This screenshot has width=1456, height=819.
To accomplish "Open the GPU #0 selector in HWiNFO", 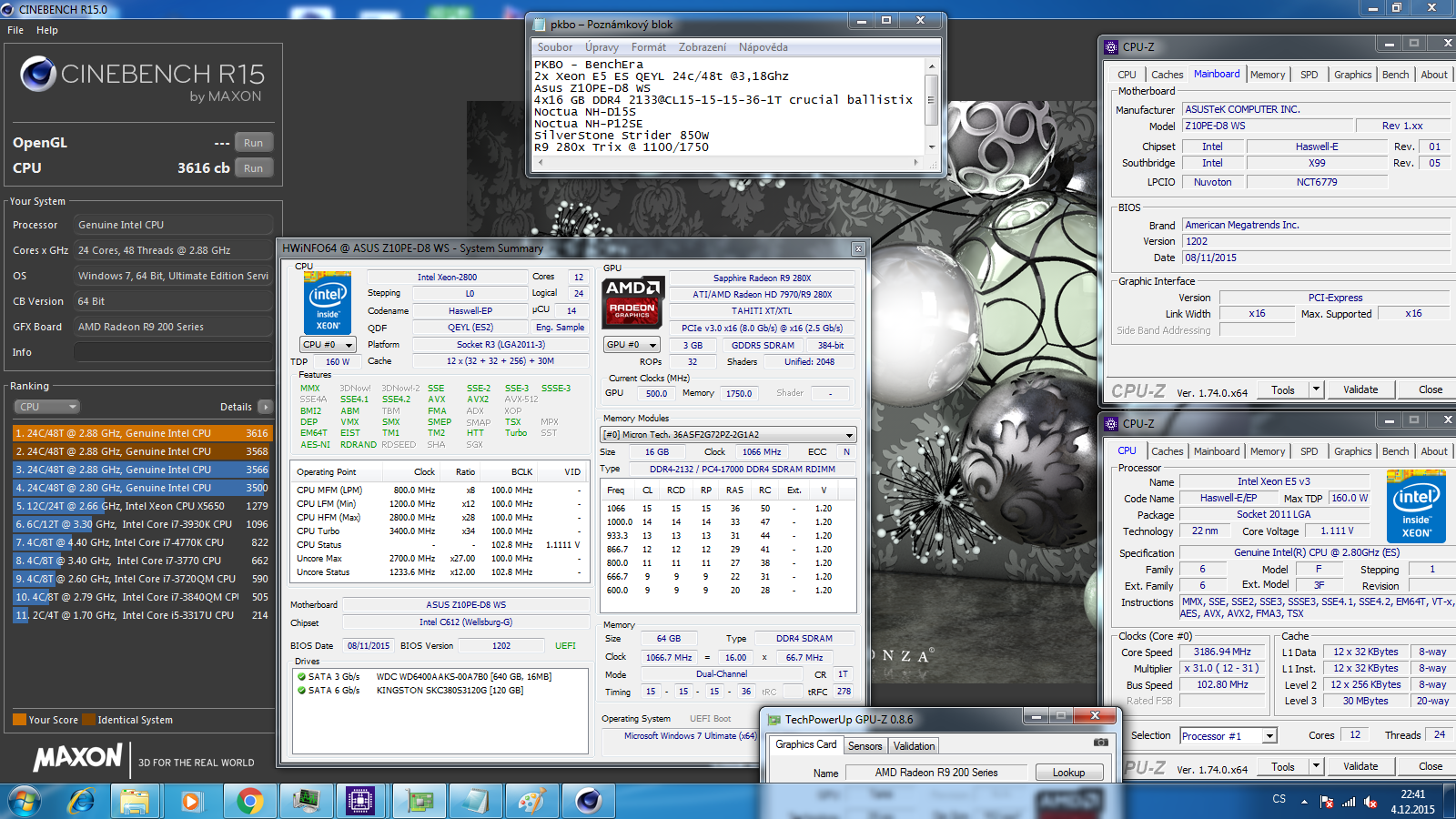I will [632, 345].
